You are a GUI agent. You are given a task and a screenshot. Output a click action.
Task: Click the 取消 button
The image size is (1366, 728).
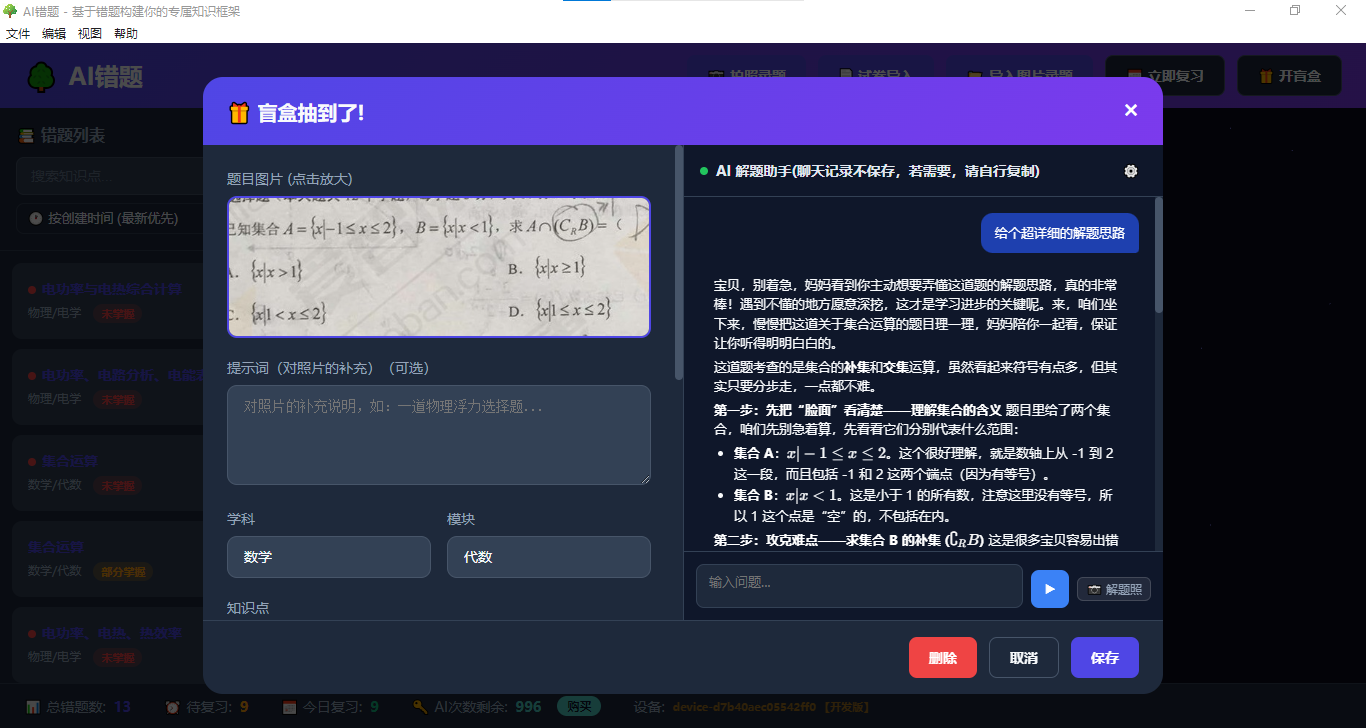(x=1024, y=658)
